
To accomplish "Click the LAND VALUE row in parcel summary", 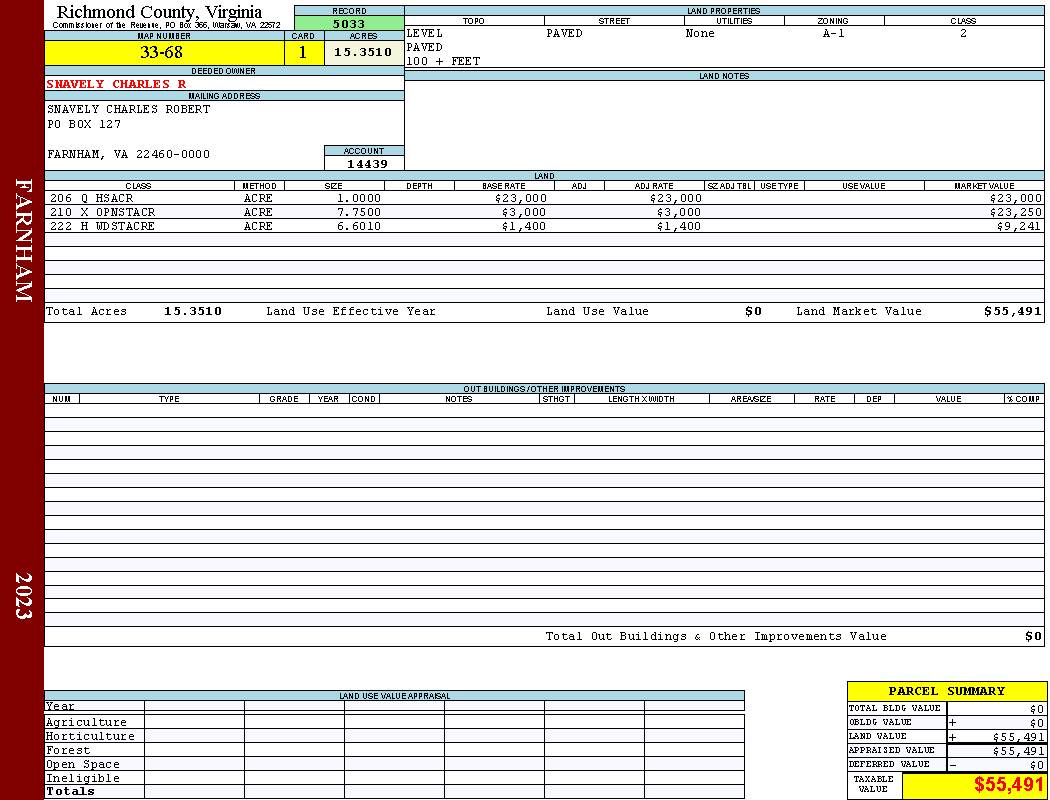I will (946, 736).
